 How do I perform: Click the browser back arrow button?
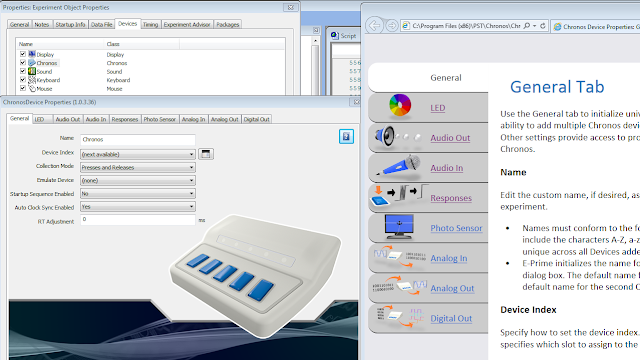click(x=374, y=26)
